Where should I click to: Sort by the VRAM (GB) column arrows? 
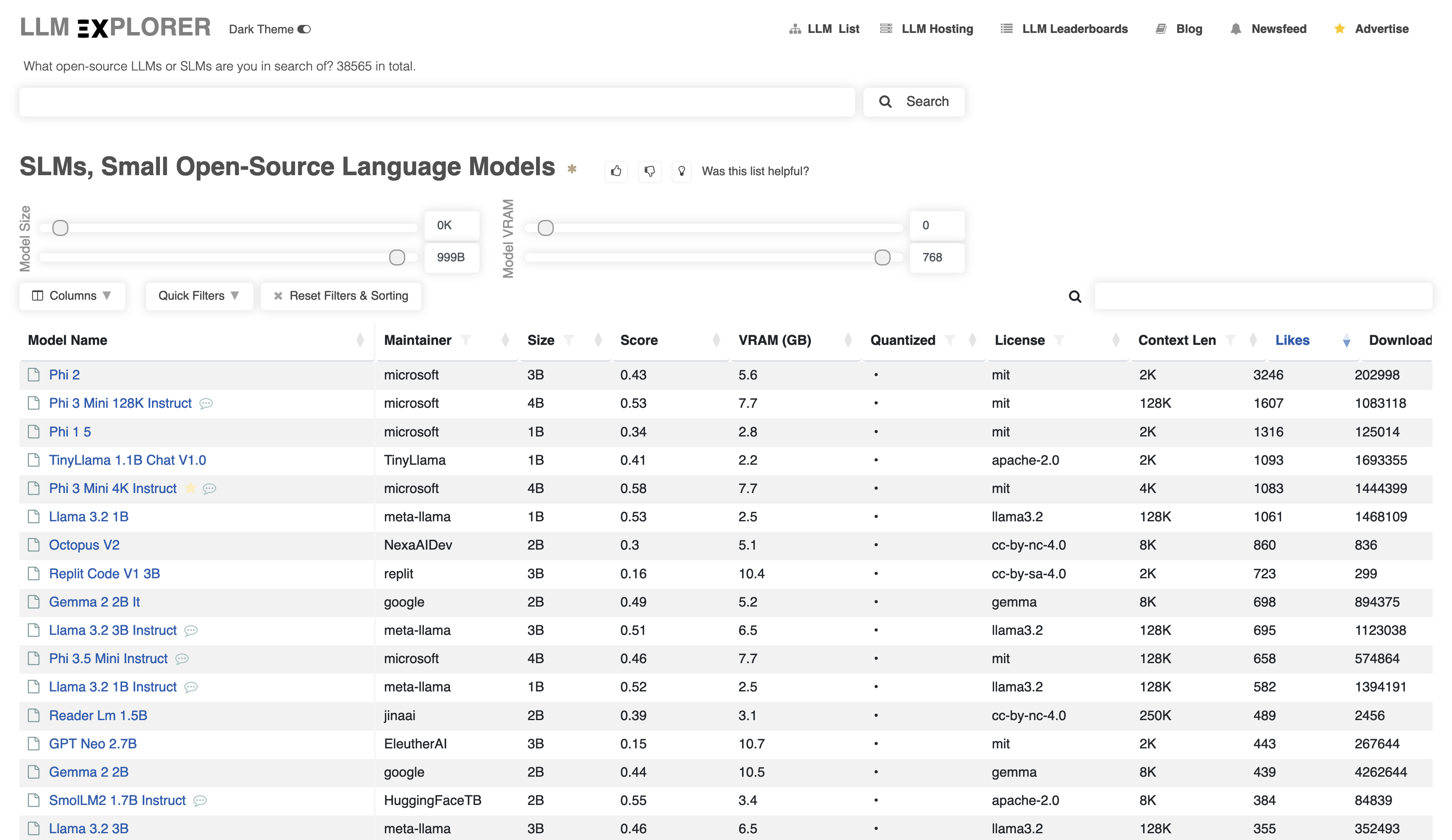(x=848, y=341)
